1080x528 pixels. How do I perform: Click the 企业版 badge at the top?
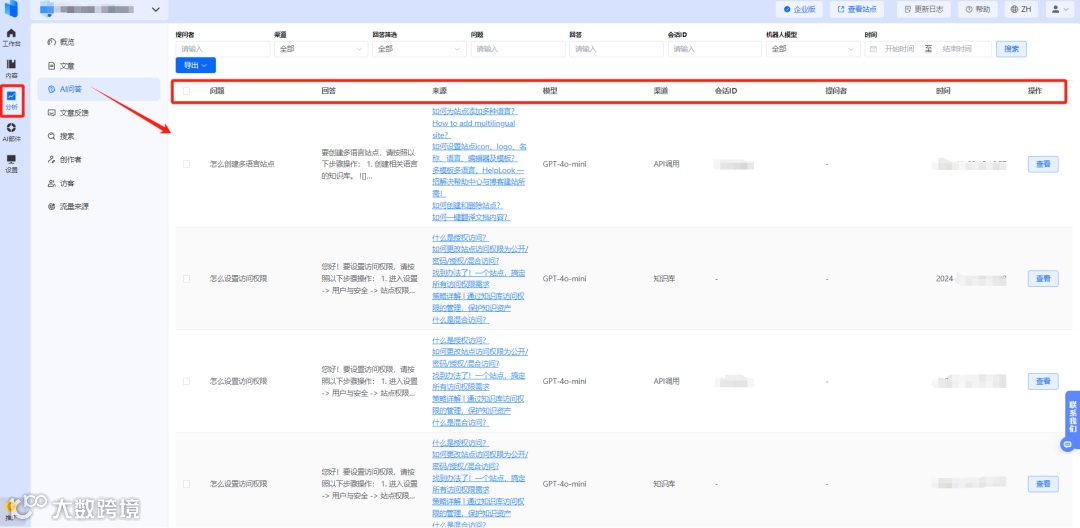[x=799, y=9]
